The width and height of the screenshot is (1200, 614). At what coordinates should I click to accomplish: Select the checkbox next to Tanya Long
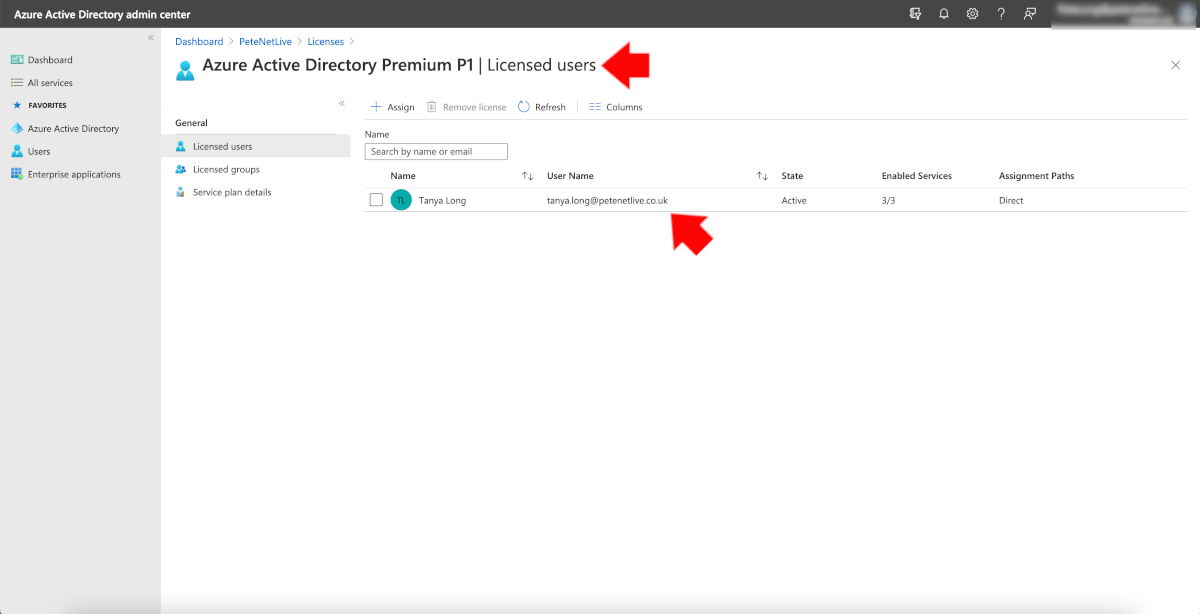(x=376, y=200)
